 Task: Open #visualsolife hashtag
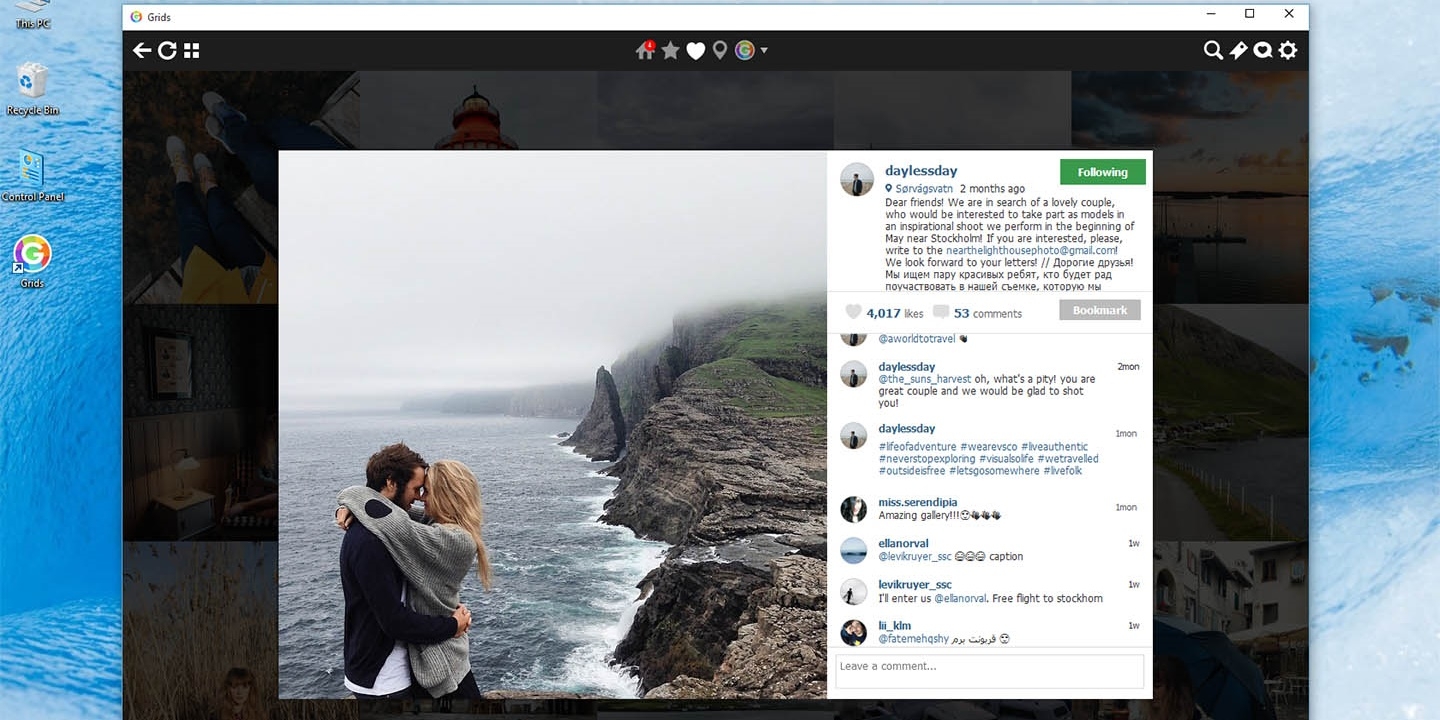tap(1006, 459)
